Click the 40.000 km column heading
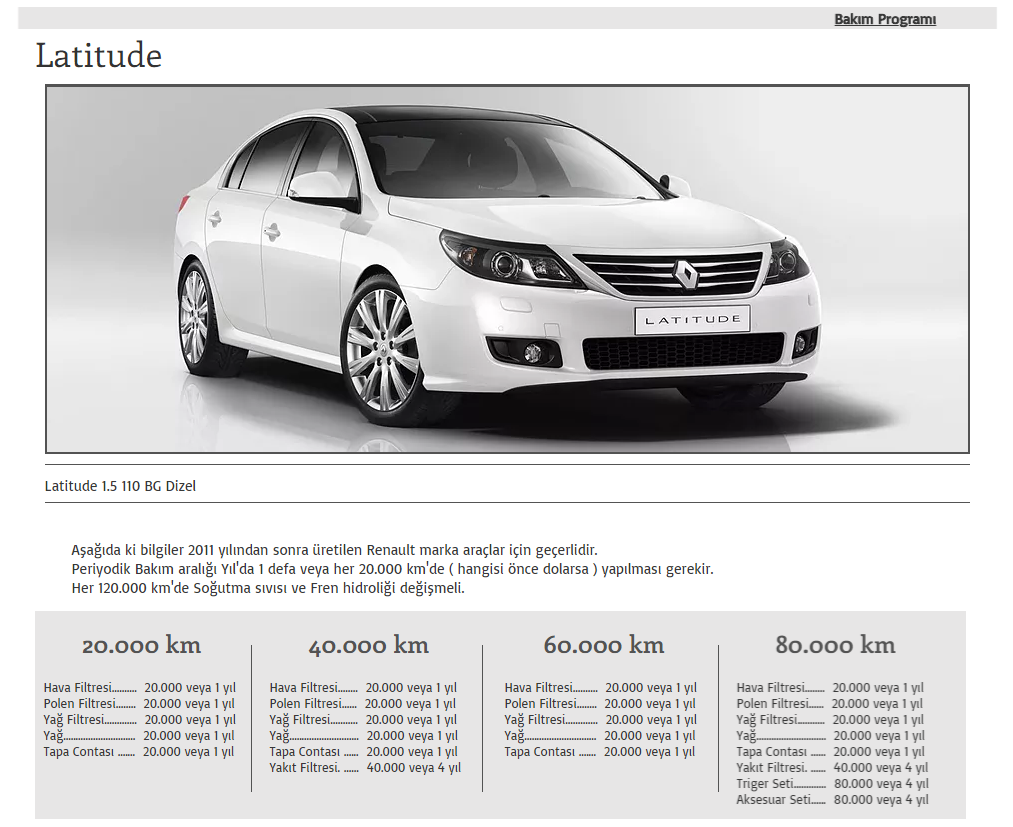 coord(368,645)
